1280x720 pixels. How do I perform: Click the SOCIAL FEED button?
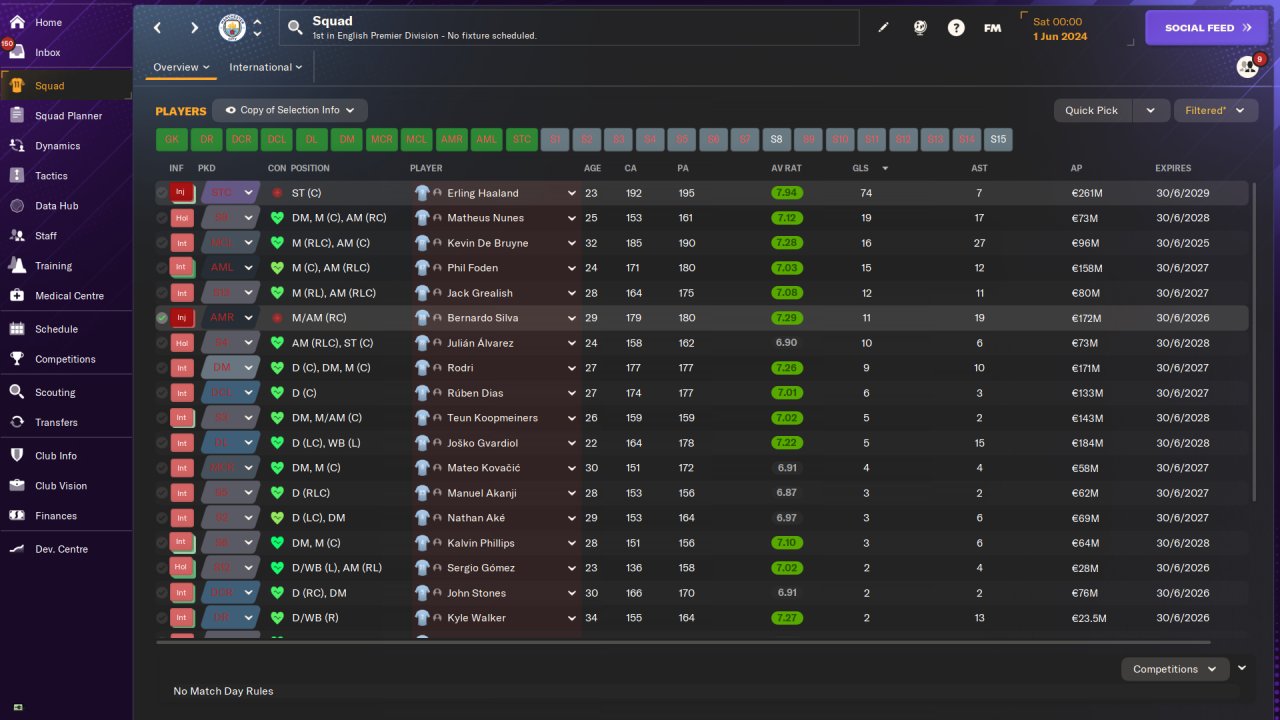[x=1206, y=28]
